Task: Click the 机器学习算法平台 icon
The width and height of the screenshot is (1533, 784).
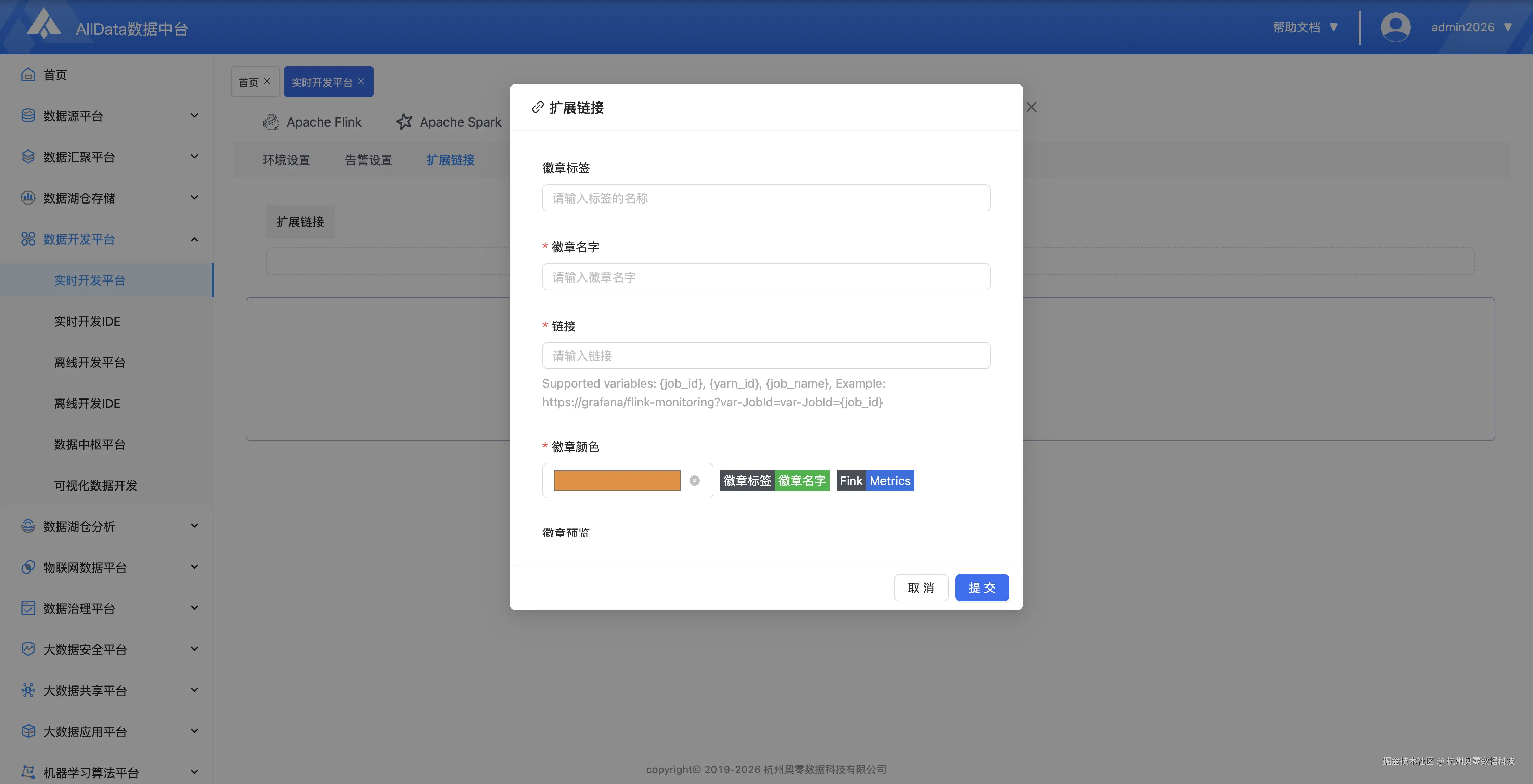Action: point(28,772)
